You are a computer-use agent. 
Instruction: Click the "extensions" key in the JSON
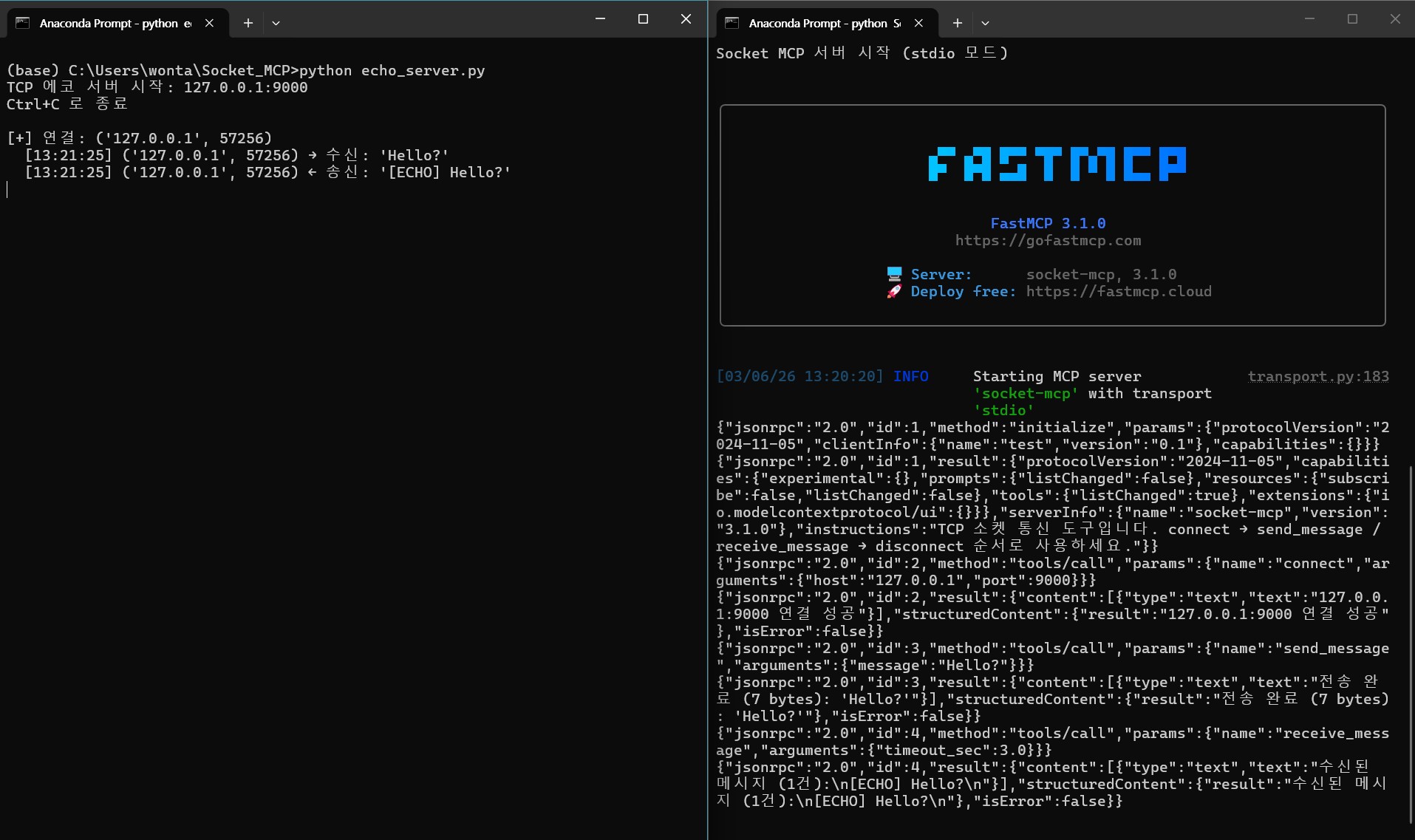tap(1300, 495)
